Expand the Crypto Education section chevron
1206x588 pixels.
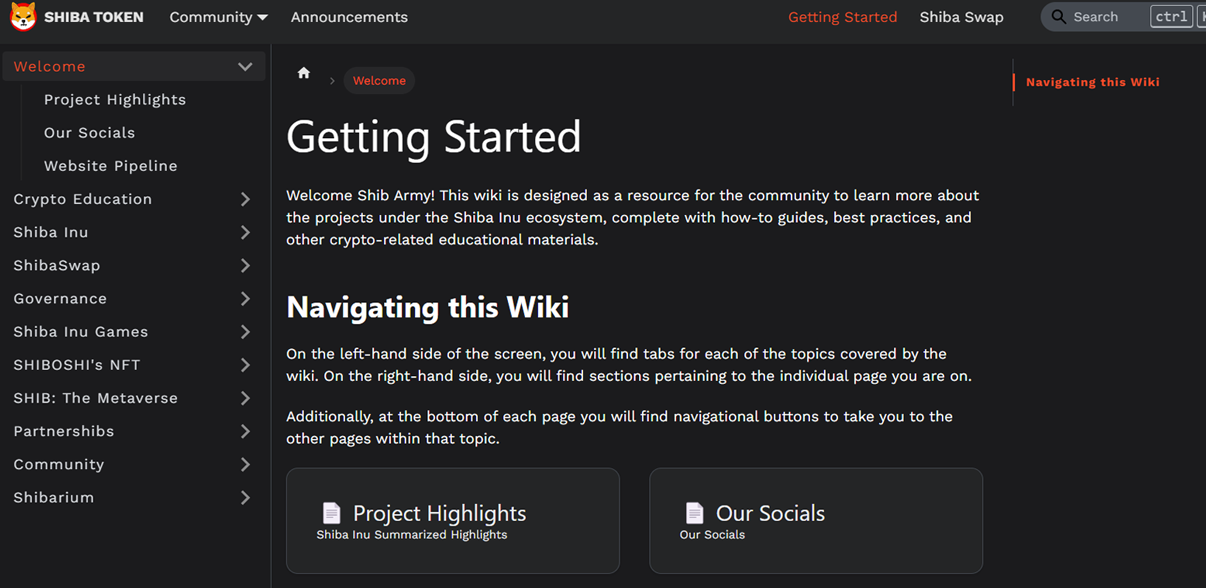coord(245,200)
